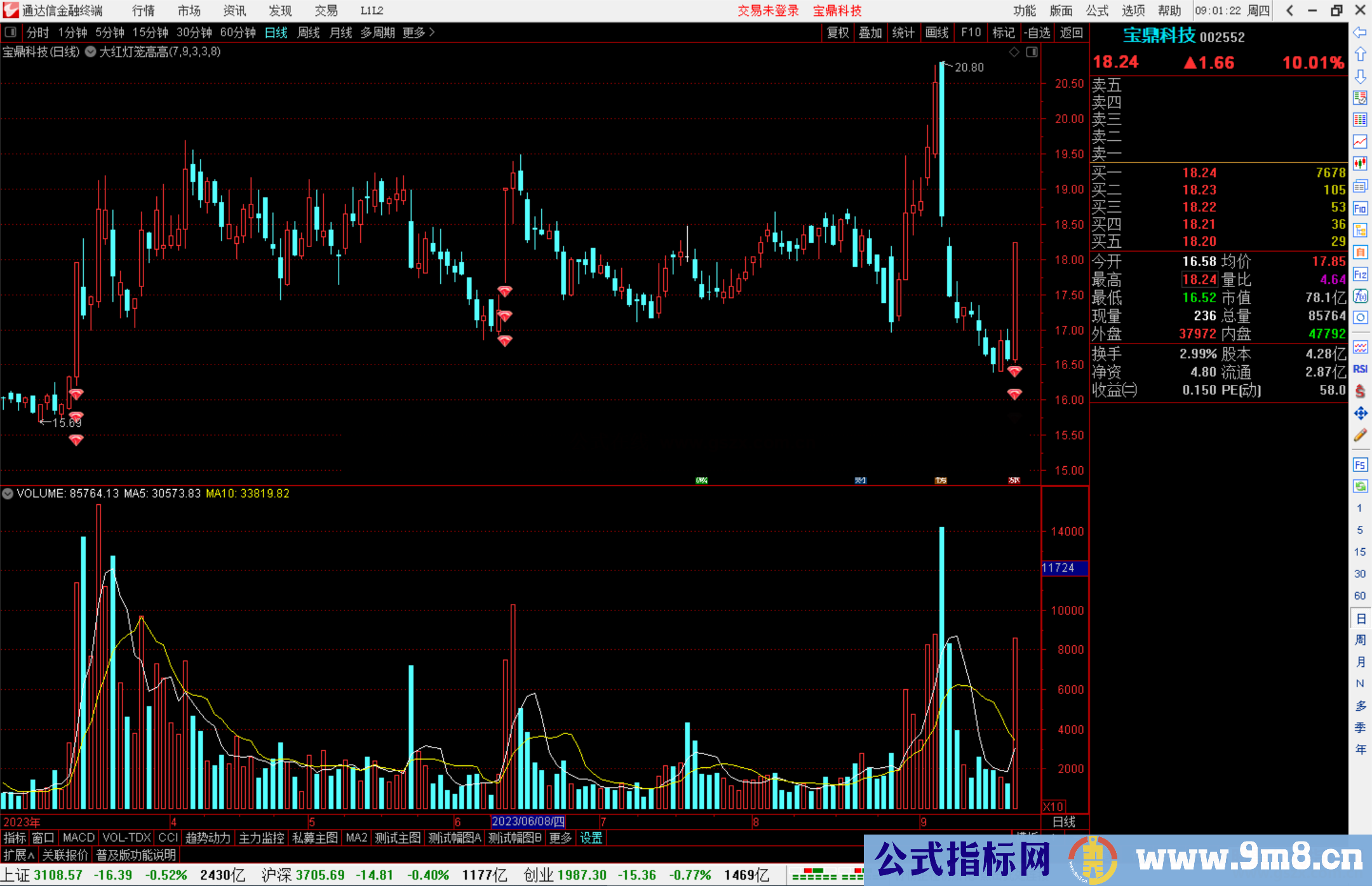Select quarterly period 季 in sidebar
This screenshot has height=886, width=1372.
[1361, 728]
